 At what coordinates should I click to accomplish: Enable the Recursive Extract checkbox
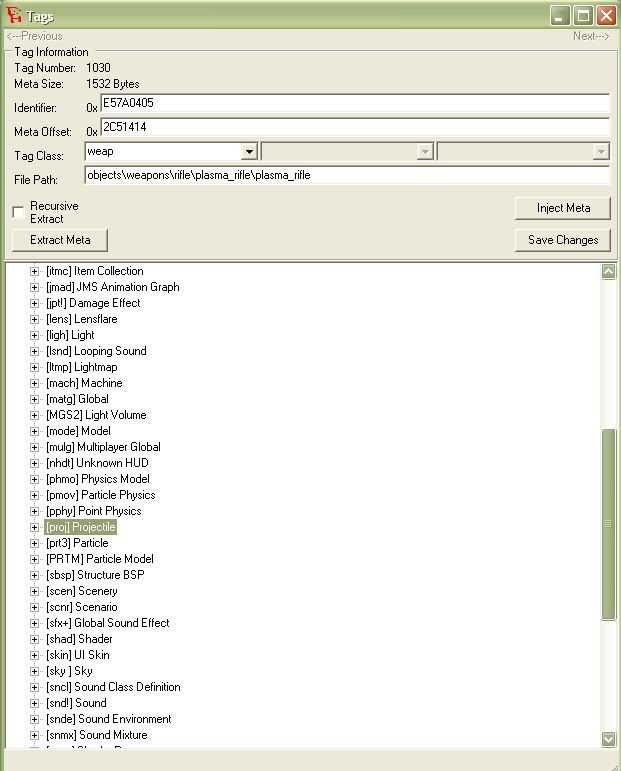click(18, 212)
